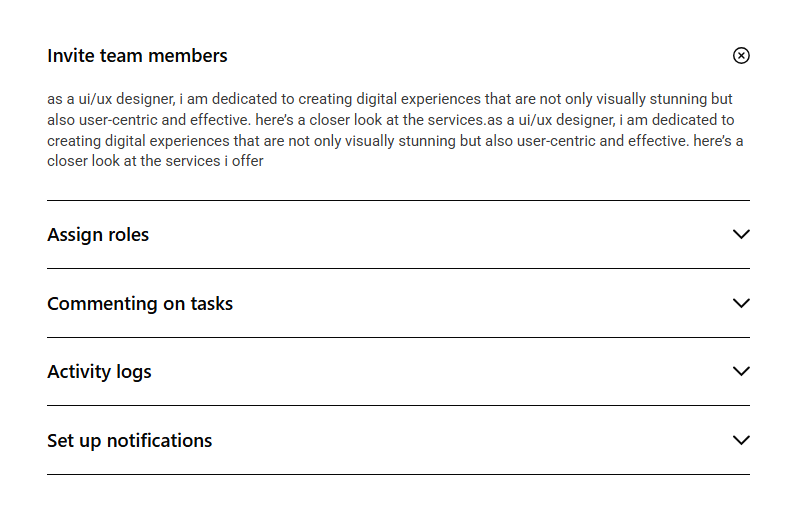Click the empty header area beside Invite team members

[x=480, y=56]
